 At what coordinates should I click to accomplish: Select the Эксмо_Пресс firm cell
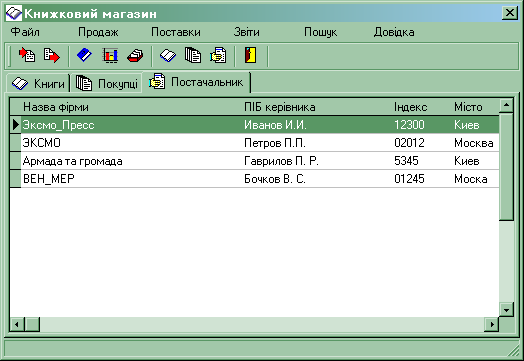(x=132, y=125)
